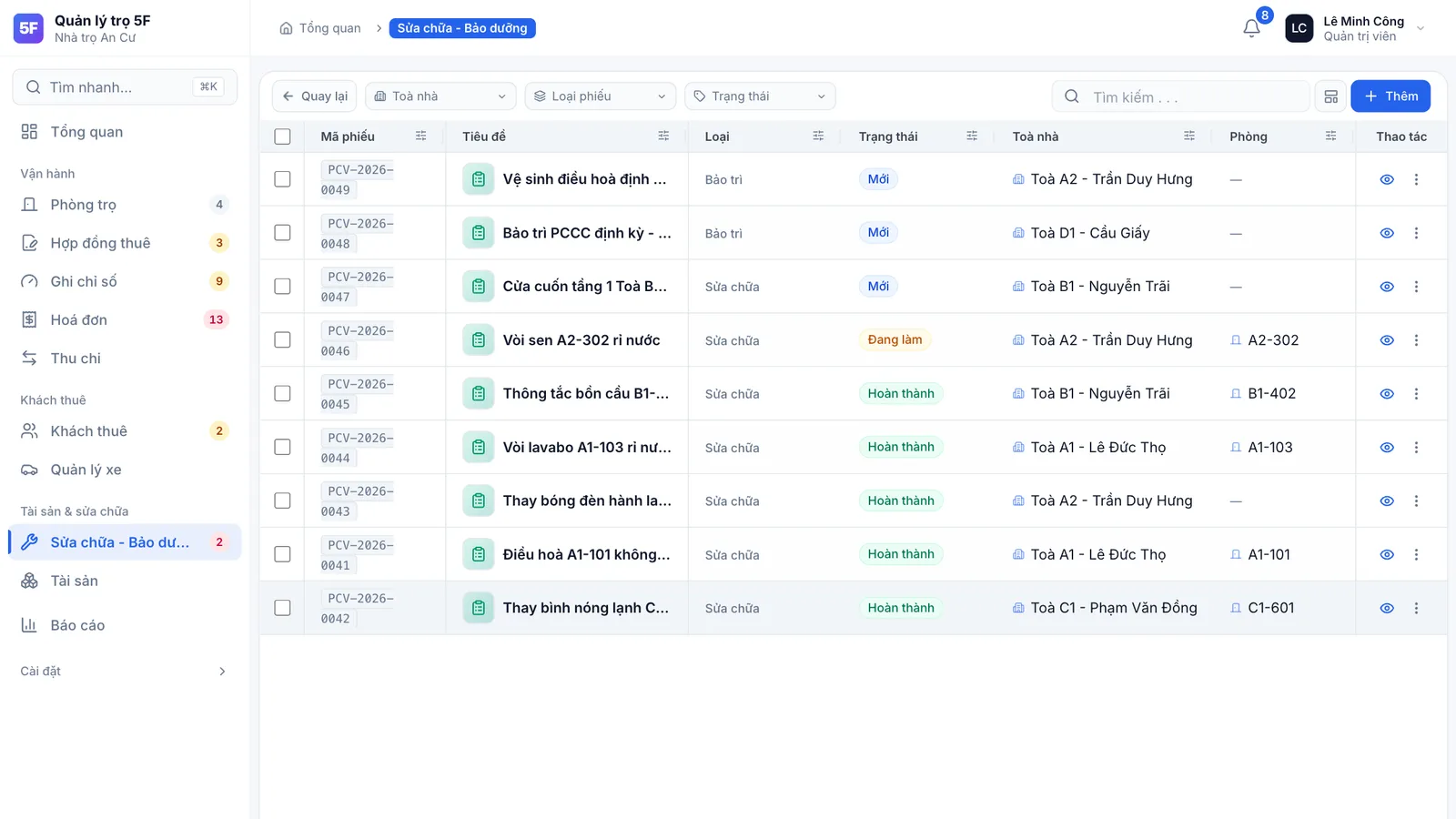Expand the Cài đặt sidebar section

pyautogui.click(x=125, y=672)
